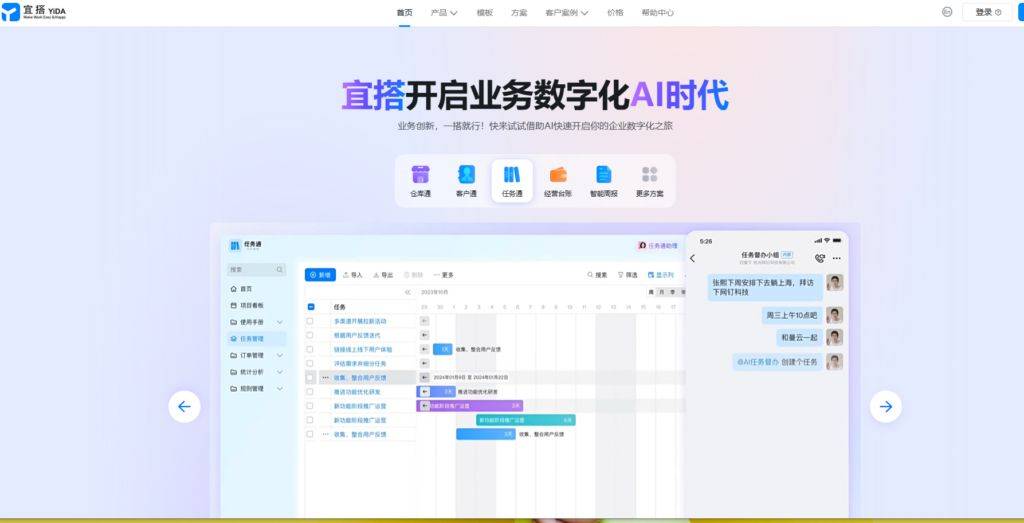Go to next slide with right arrow
Viewport: 1024px width, 523px height.
tap(885, 406)
